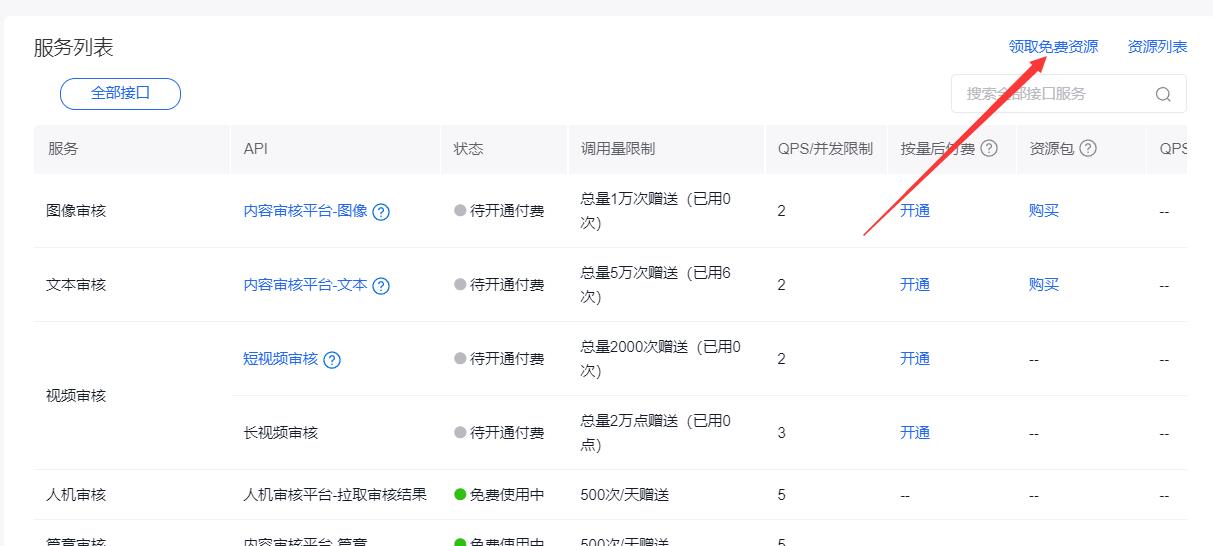Image resolution: width=1213 pixels, height=546 pixels.
Task: Click 待开通付费 status in 长视频审核 row
Action: pos(499,433)
